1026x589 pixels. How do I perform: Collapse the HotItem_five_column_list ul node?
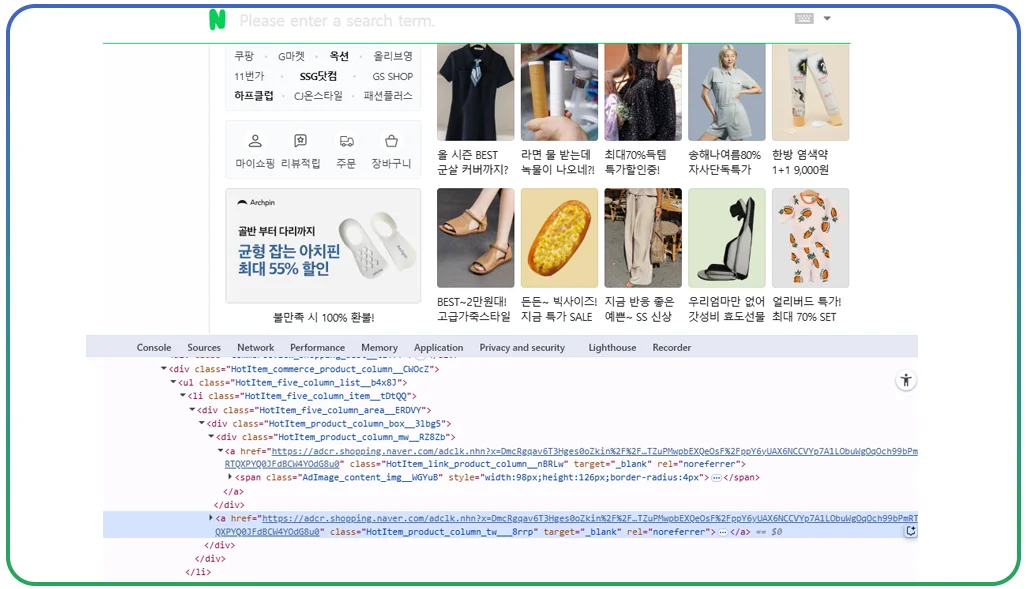pos(173,383)
